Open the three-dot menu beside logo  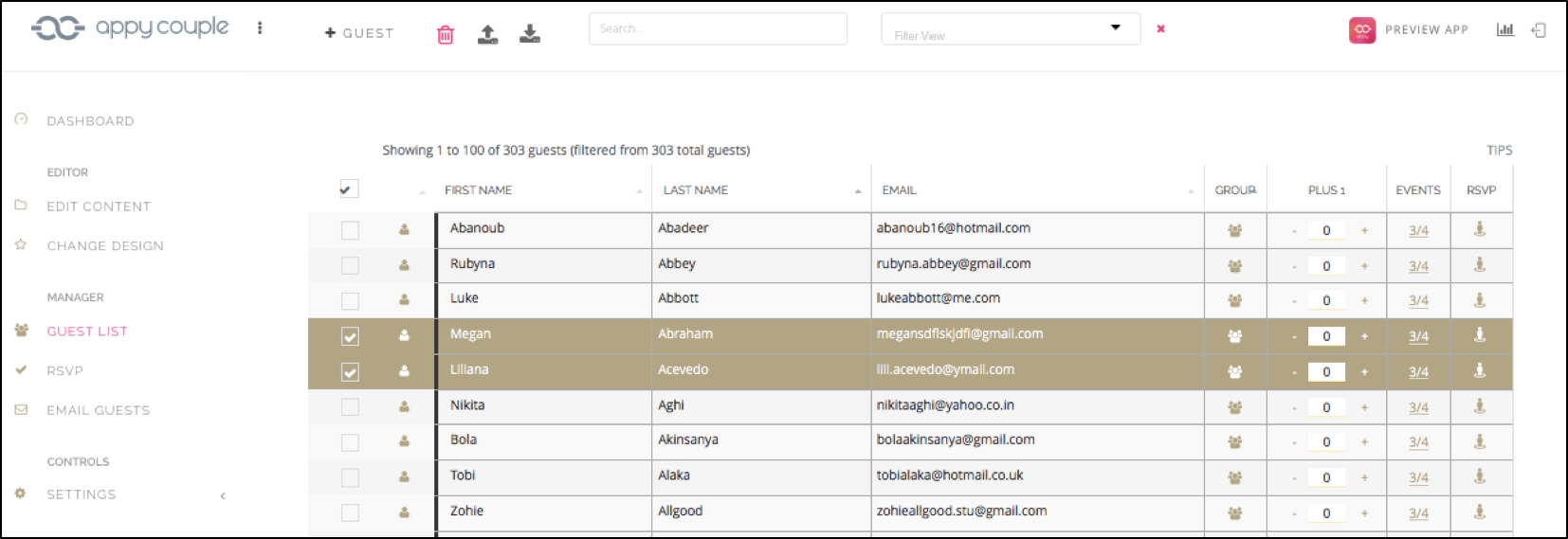[x=260, y=28]
